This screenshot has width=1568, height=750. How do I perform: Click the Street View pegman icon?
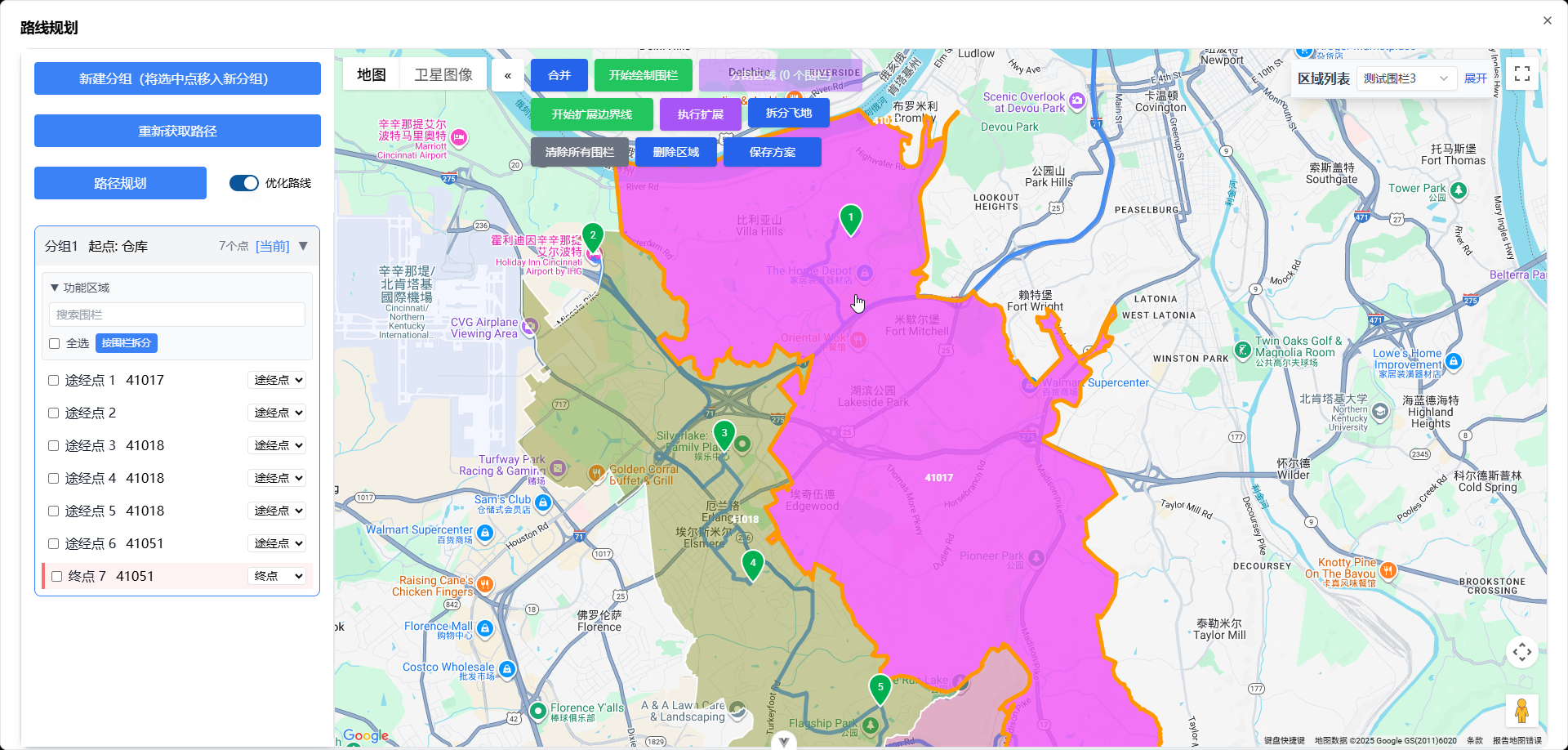(x=1521, y=711)
